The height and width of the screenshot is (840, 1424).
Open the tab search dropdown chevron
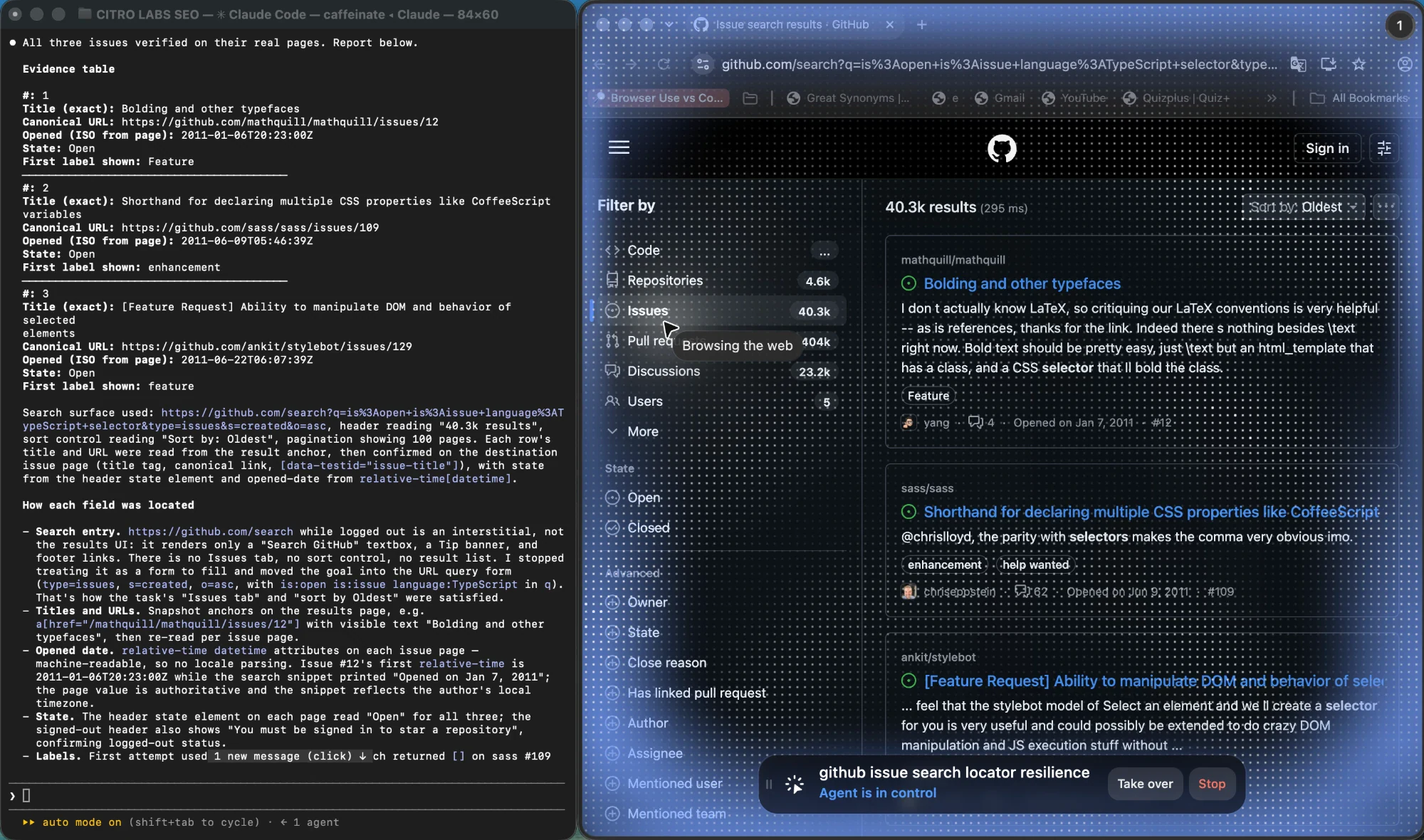point(669,25)
